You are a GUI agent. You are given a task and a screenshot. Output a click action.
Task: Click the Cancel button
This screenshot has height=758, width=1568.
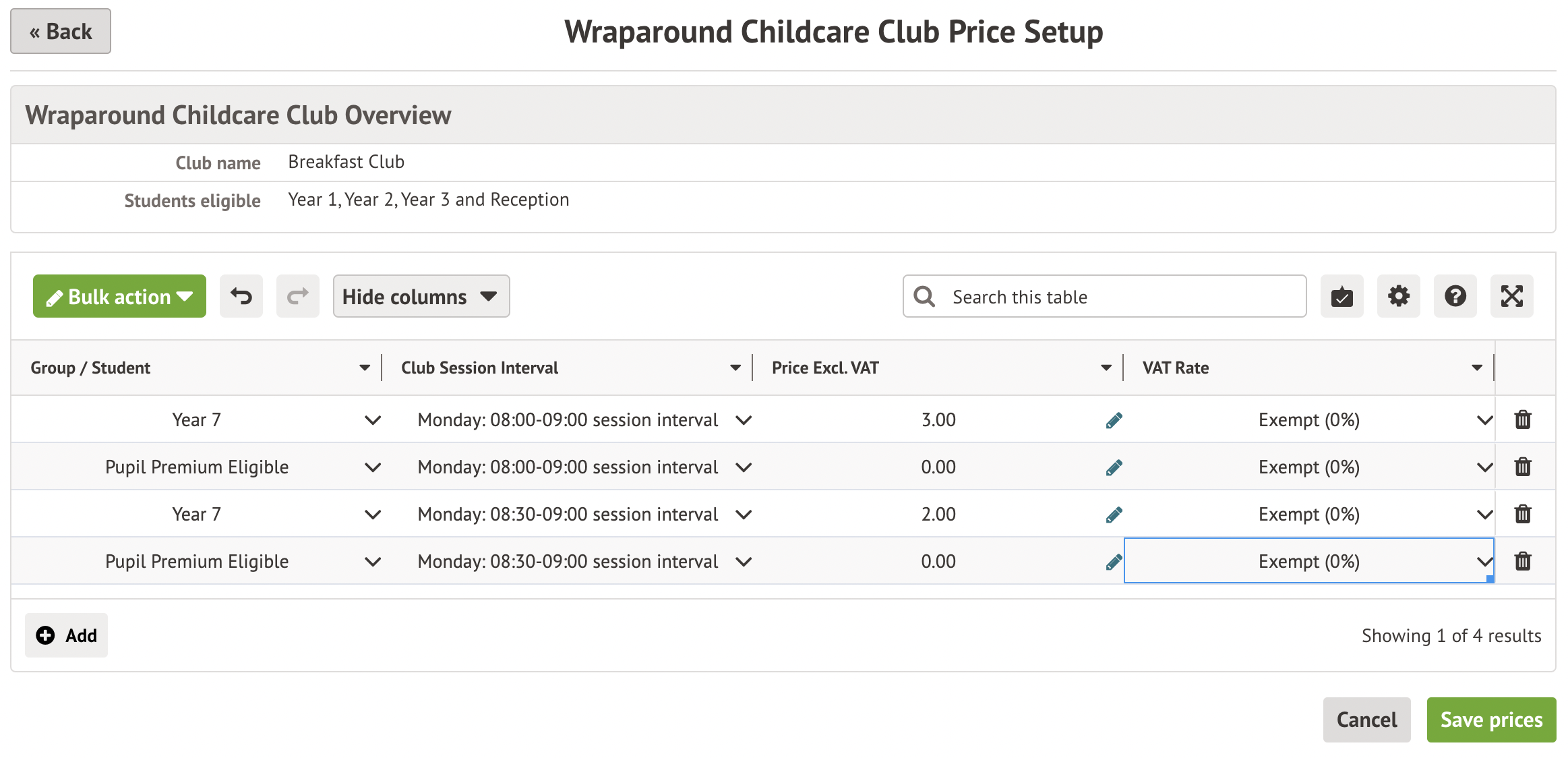1366,720
